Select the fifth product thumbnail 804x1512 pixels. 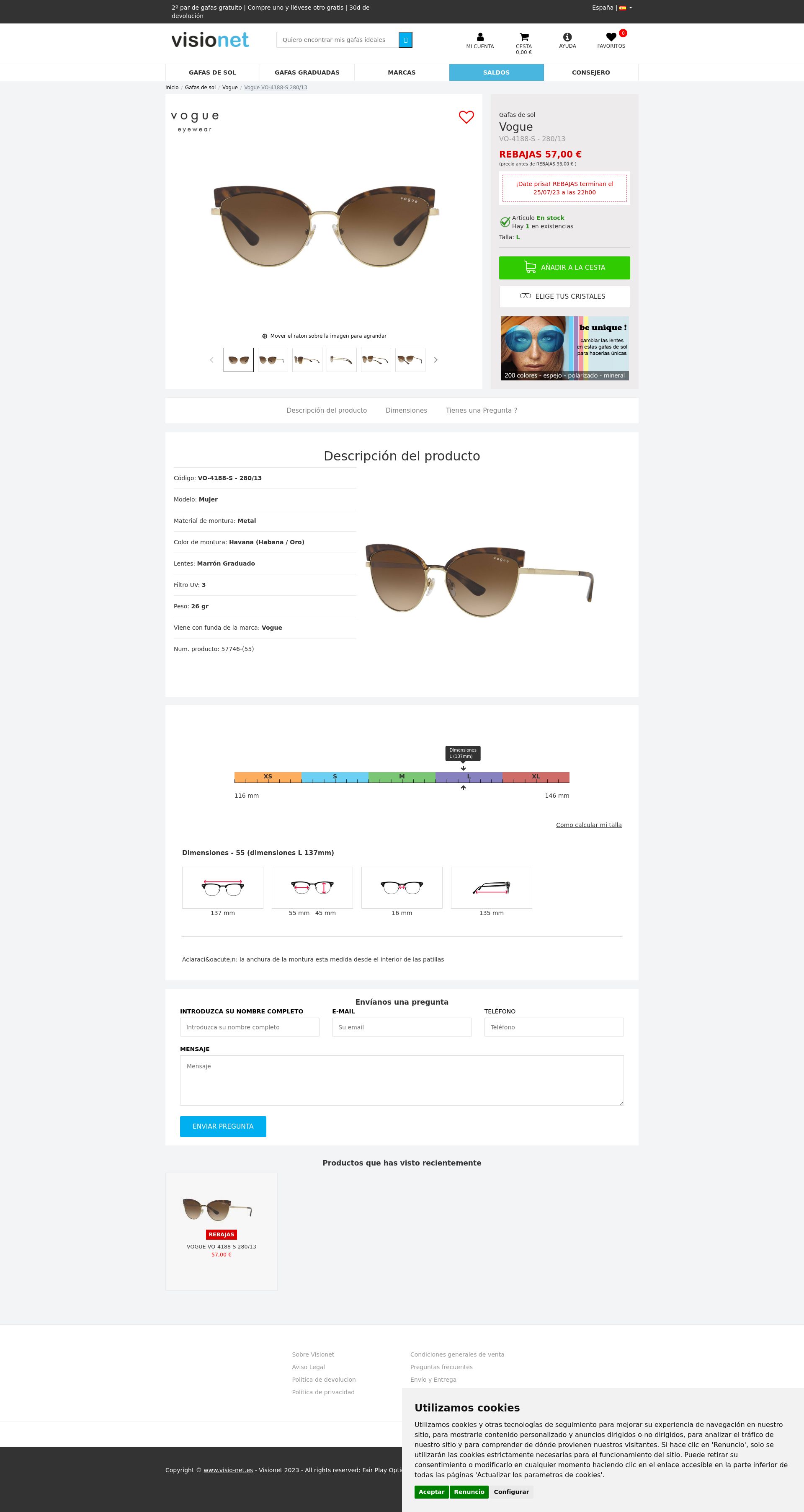coord(376,360)
